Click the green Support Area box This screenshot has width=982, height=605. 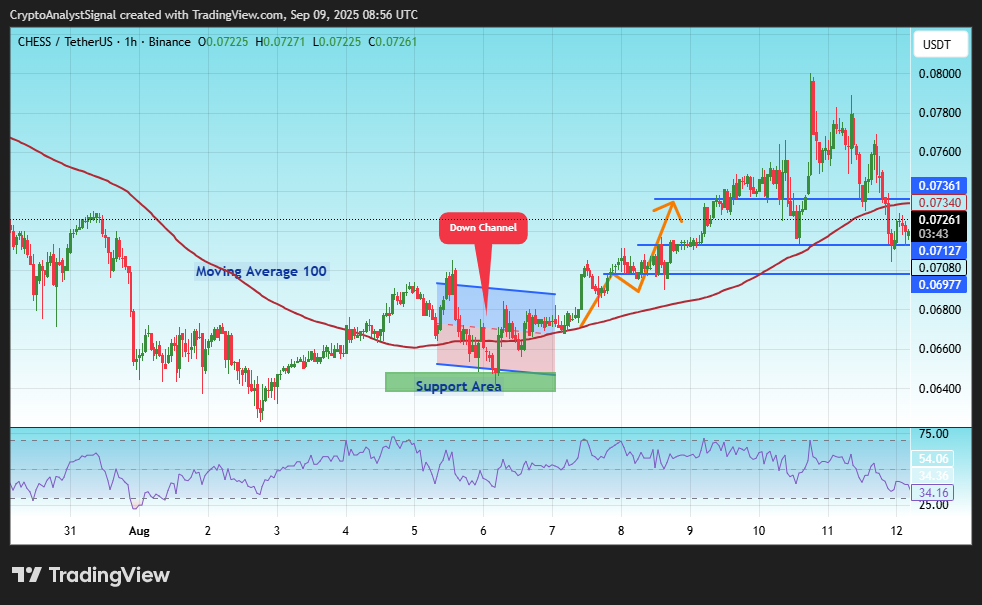coord(470,382)
